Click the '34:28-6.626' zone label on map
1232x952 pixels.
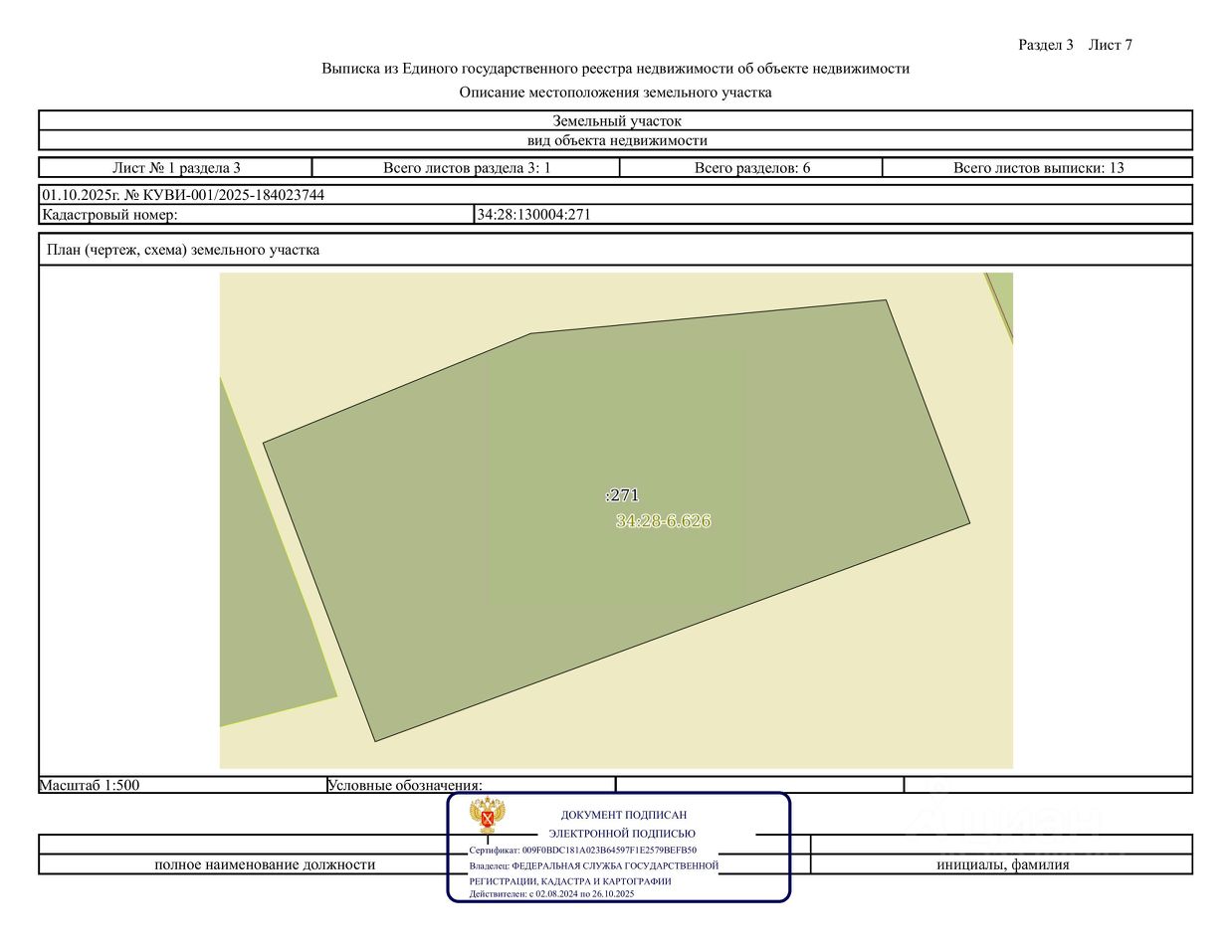click(x=663, y=521)
